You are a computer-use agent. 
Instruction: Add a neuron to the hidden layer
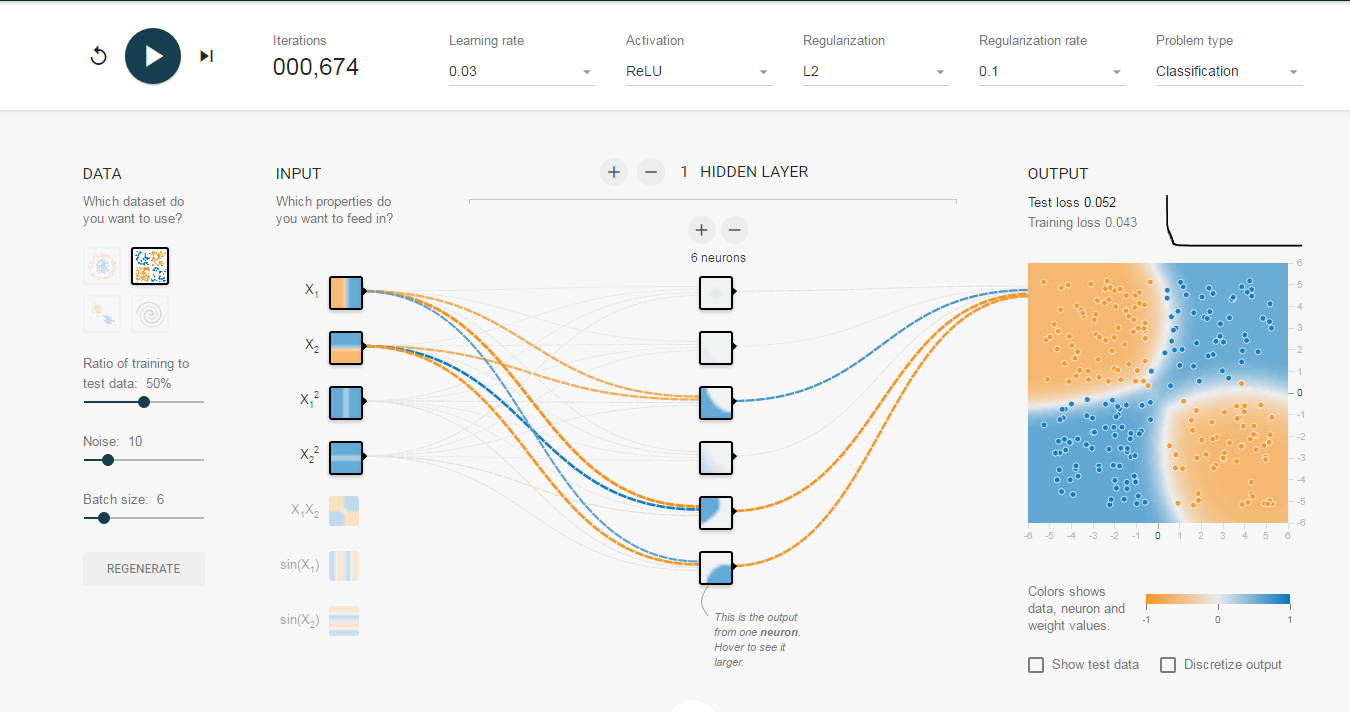(x=701, y=230)
